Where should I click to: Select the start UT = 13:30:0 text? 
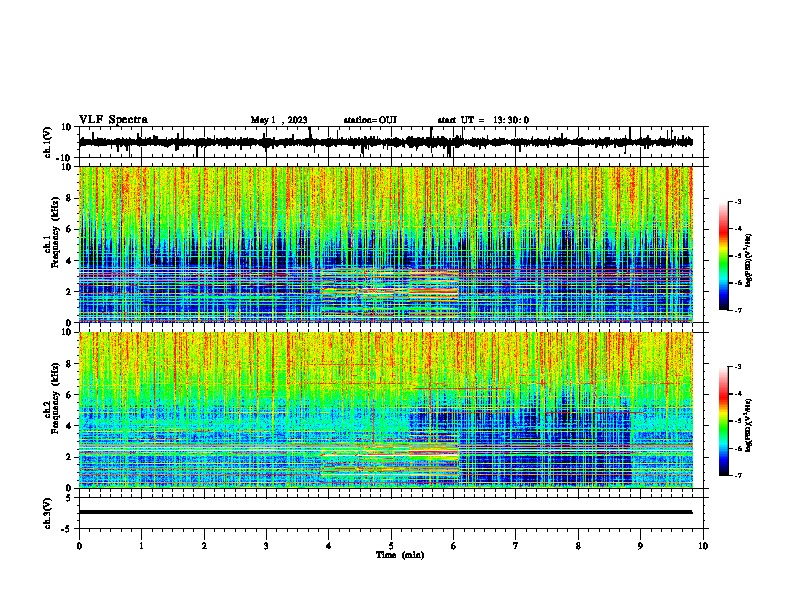point(483,120)
